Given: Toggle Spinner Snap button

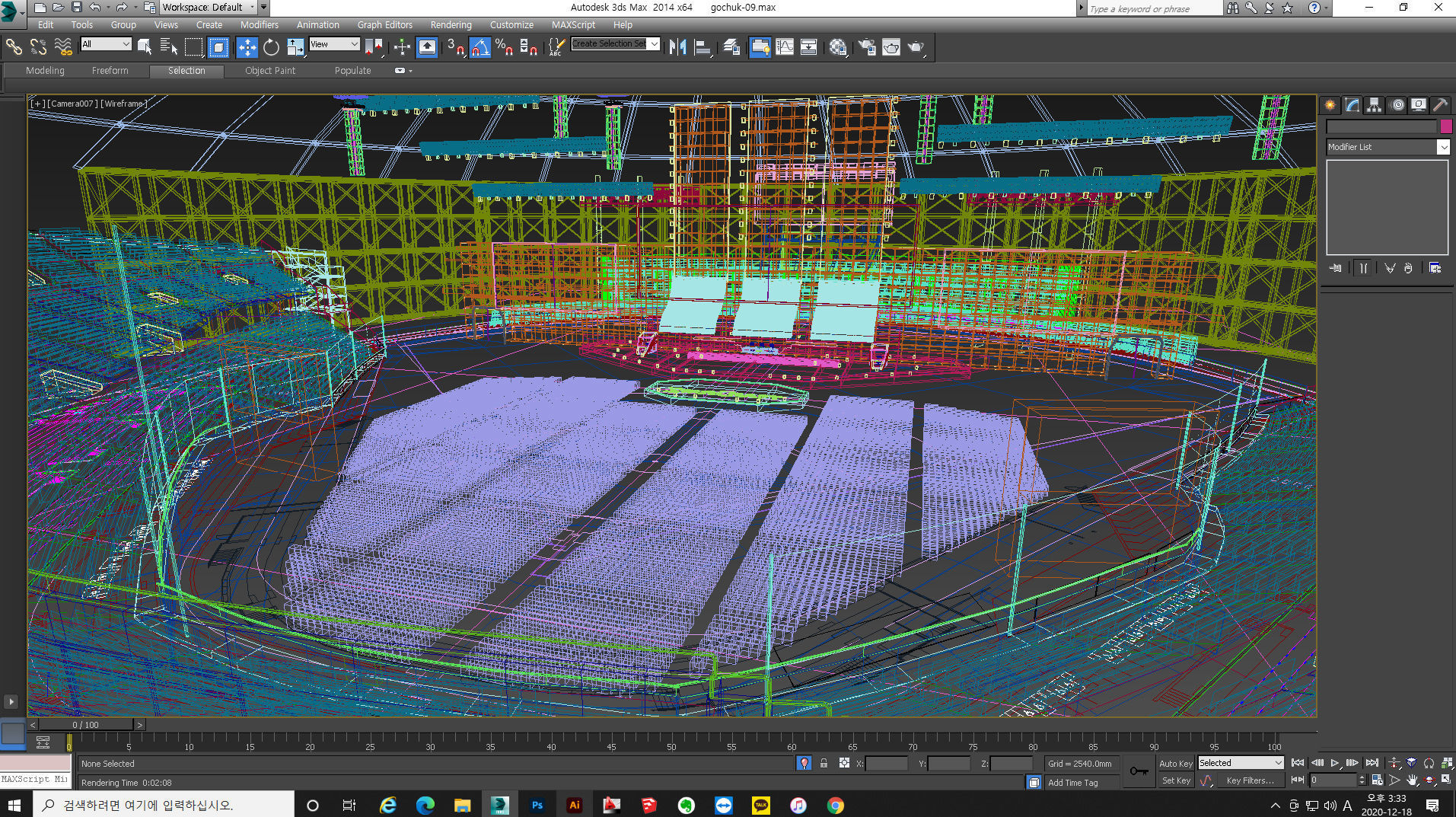Looking at the screenshot, I should click(528, 47).
